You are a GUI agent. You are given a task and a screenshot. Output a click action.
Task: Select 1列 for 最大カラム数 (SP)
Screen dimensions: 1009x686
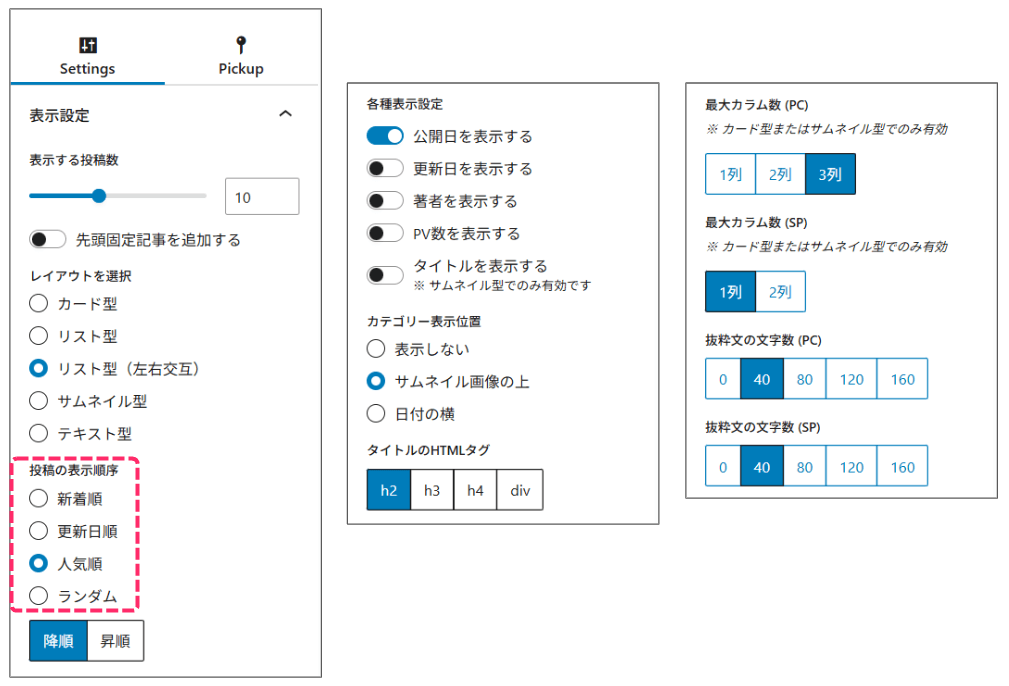pyautogui.click(x=730, y=292)
